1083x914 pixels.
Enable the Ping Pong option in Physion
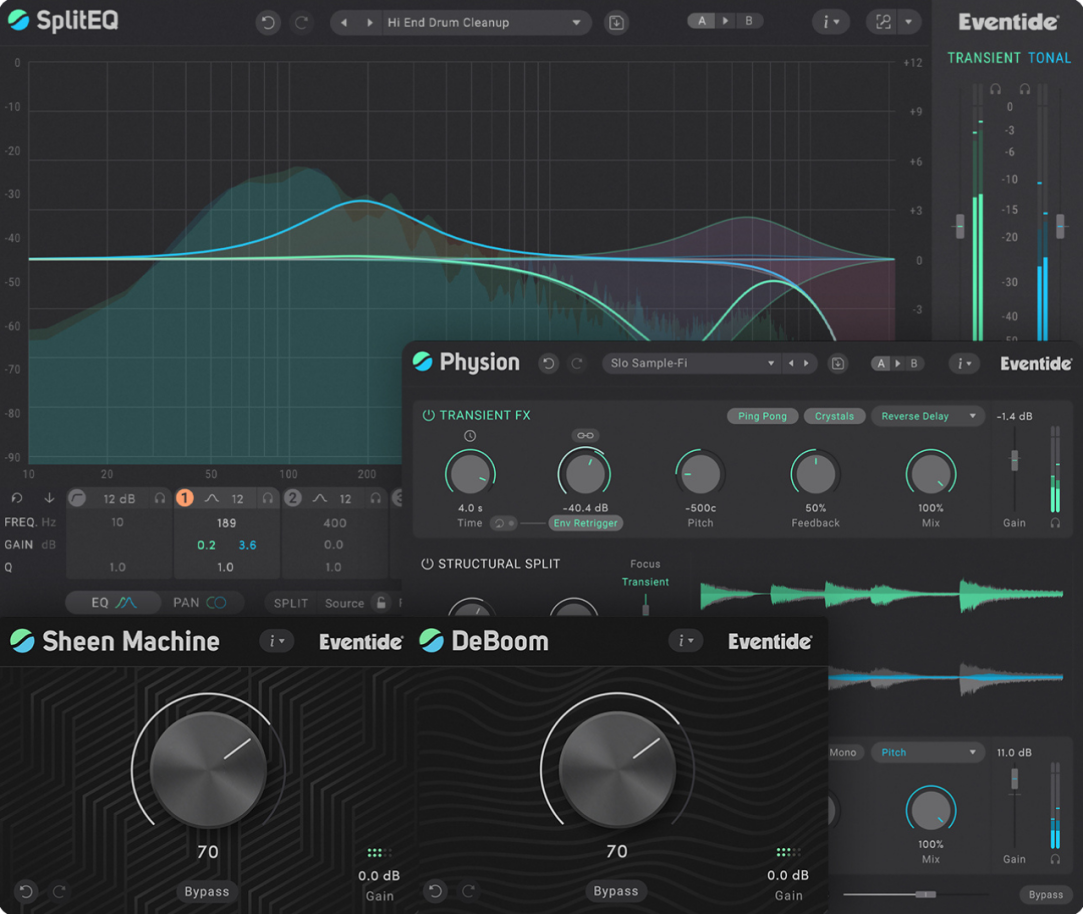point(762,416)
